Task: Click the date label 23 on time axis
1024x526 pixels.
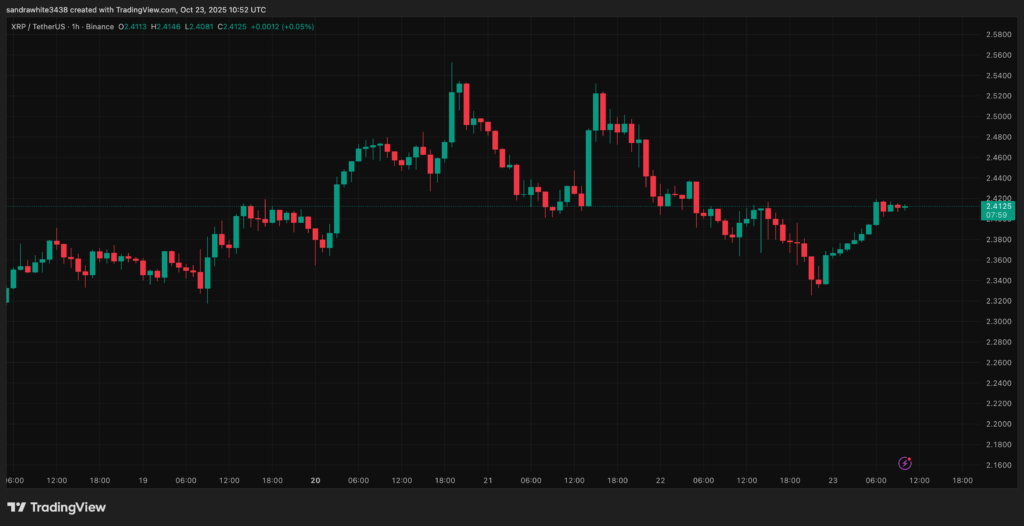Action: click(x=833, y=480)
